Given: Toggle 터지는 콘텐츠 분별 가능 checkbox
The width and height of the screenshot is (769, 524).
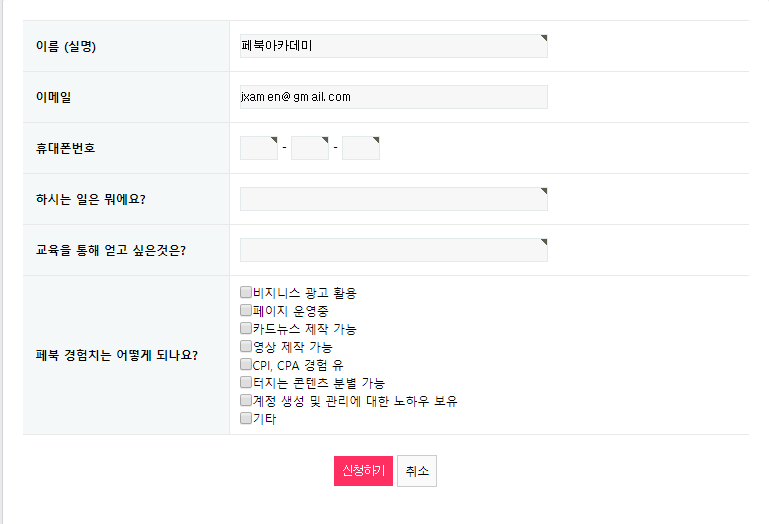Looking at the screenshot, I should pyautogui.click(x=246, y=383).
